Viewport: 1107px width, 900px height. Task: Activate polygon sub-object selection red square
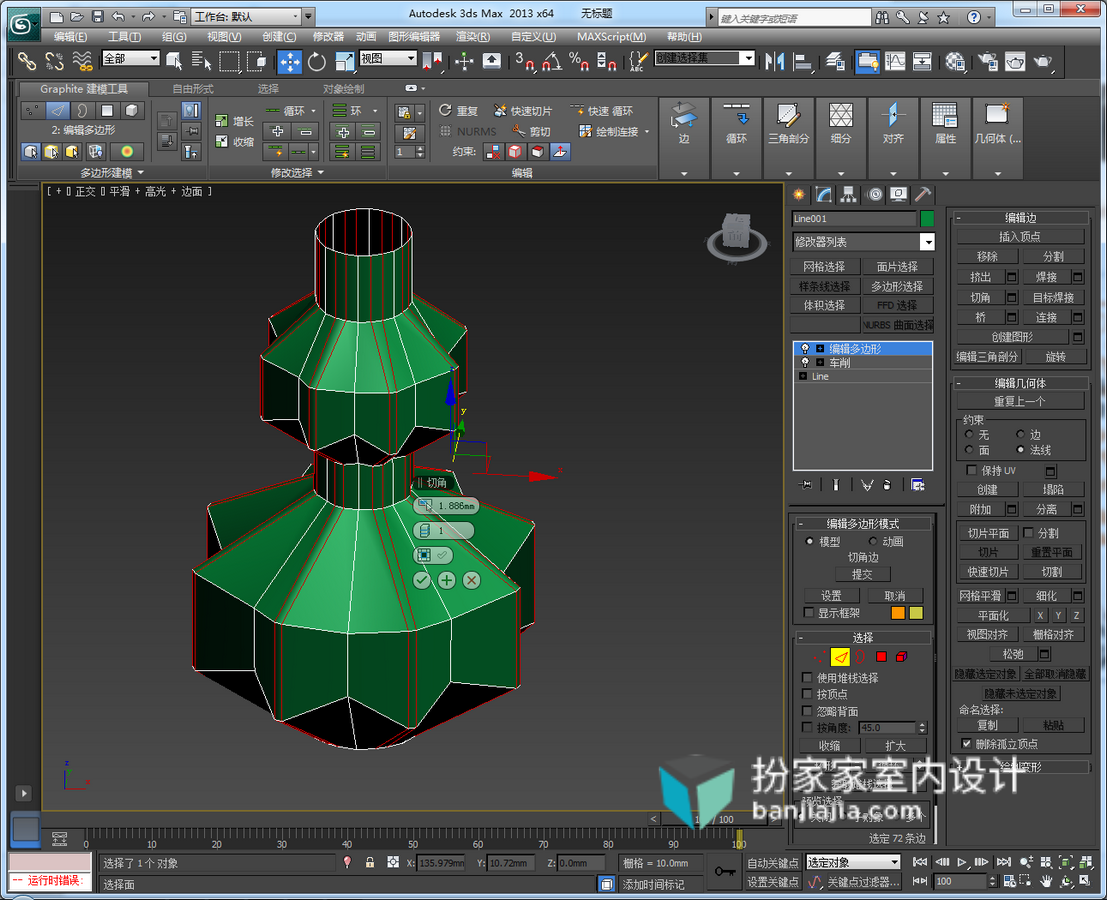point(881,656)
